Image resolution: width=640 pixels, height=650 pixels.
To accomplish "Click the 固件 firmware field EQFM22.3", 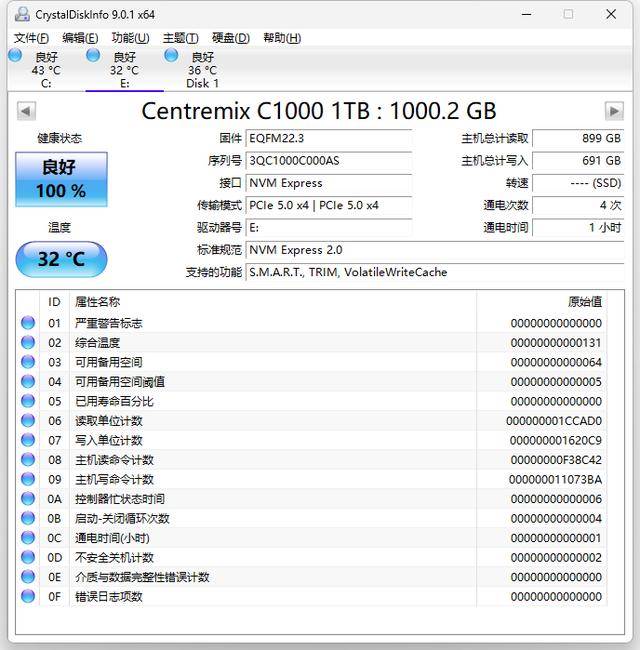I will [x=329, y=139].
